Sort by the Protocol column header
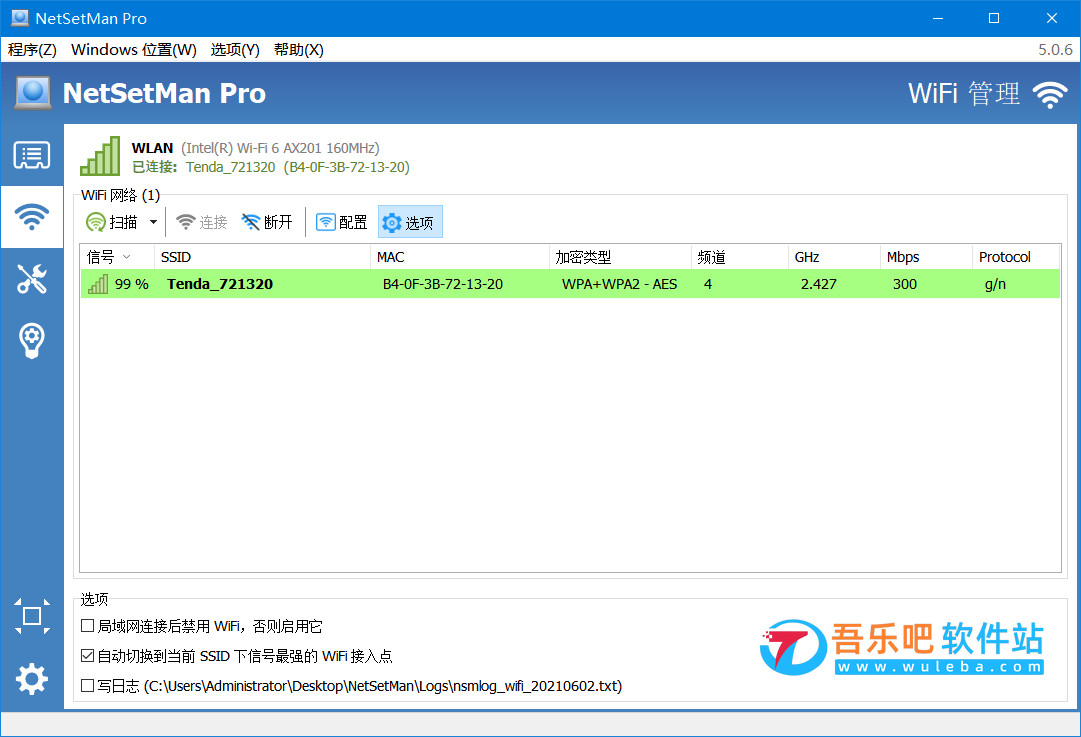Screen dimensions: 1081x737 click(x=1016, y=257)
